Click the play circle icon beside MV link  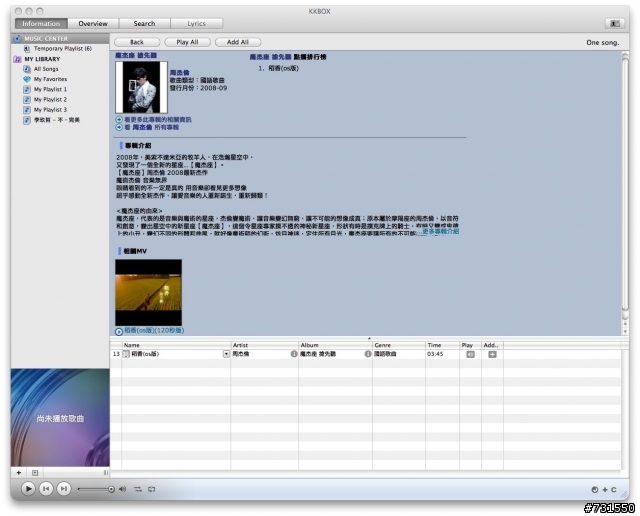point(119,331)
